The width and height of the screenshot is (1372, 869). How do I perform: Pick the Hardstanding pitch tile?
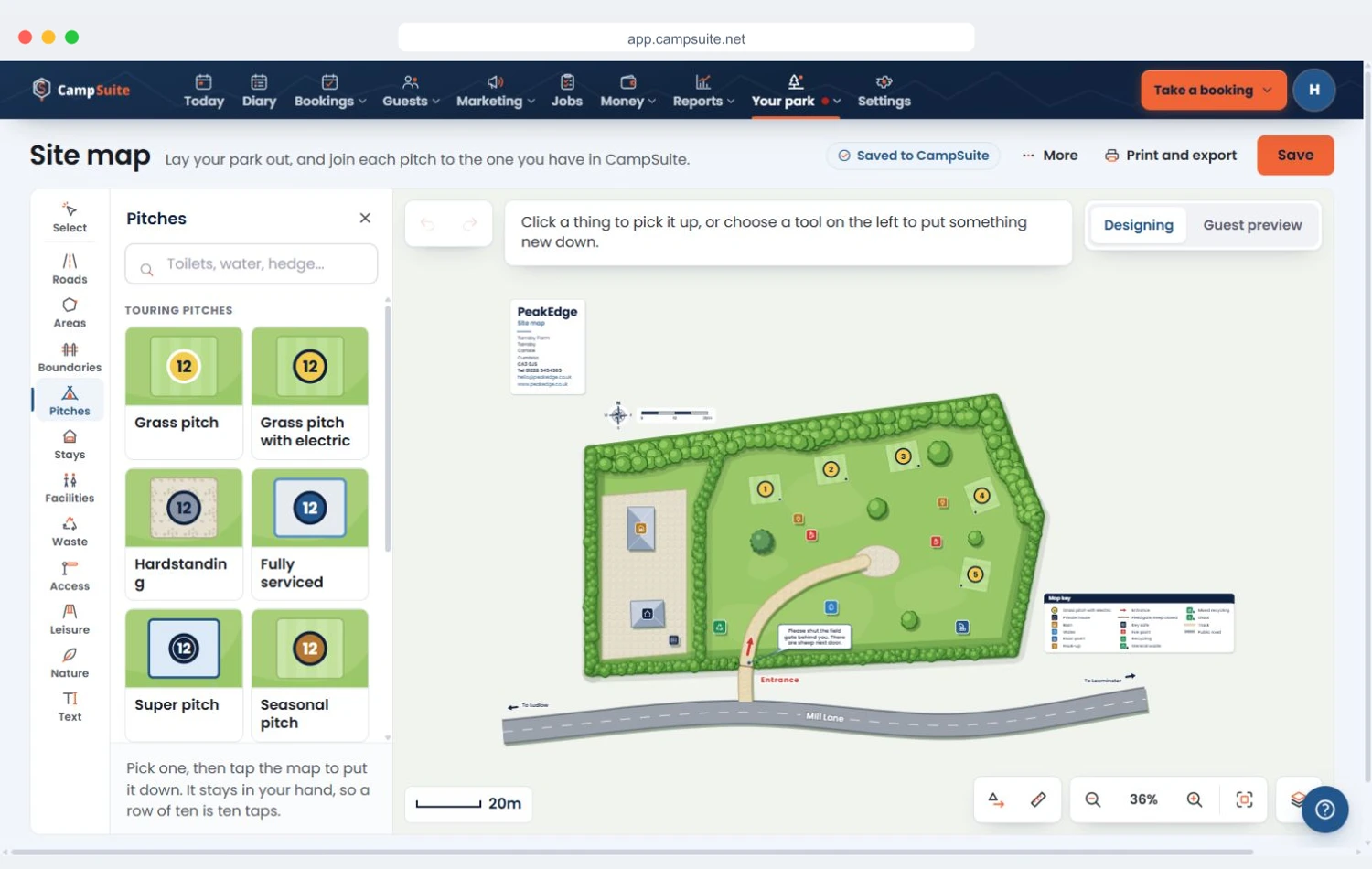click(184, 534)
